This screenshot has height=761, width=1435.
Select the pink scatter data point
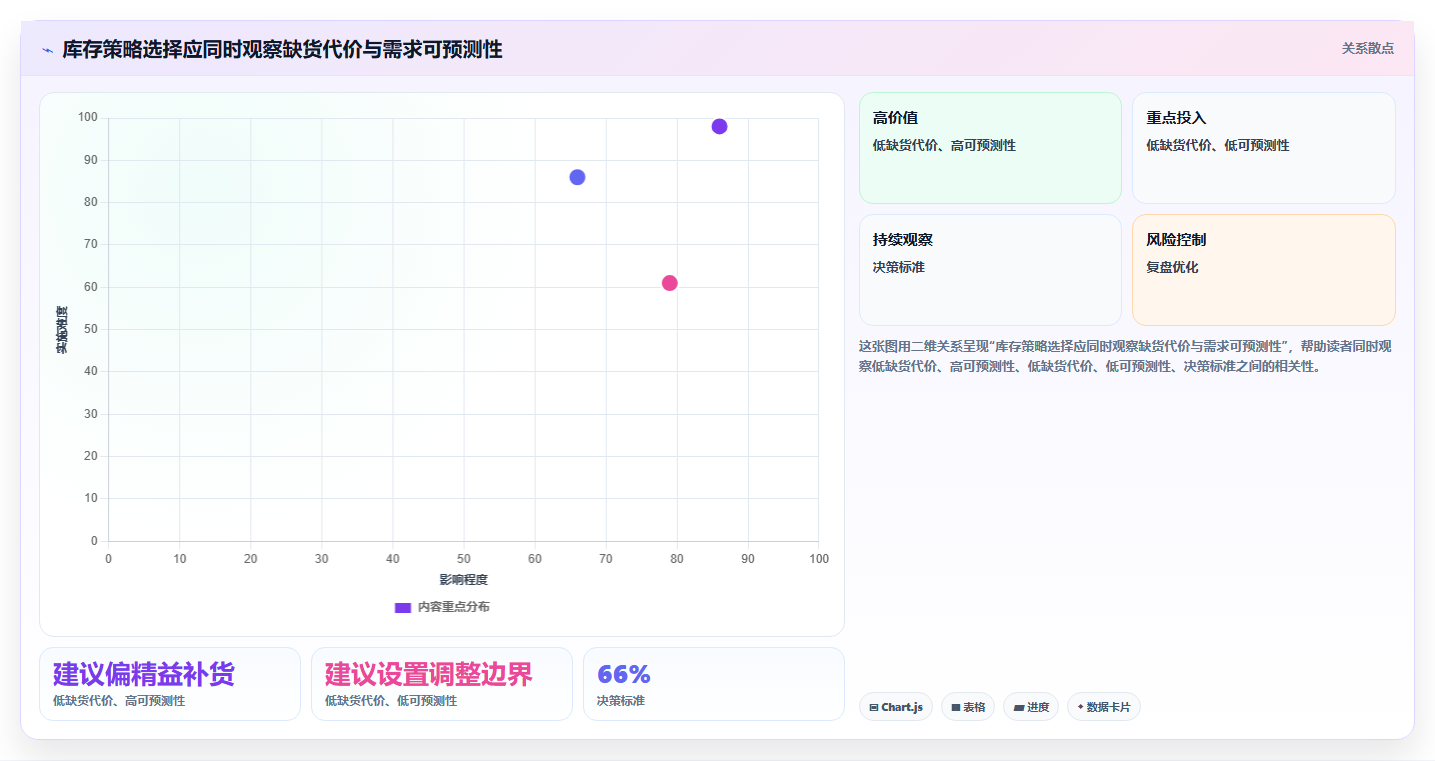point(670,283)
